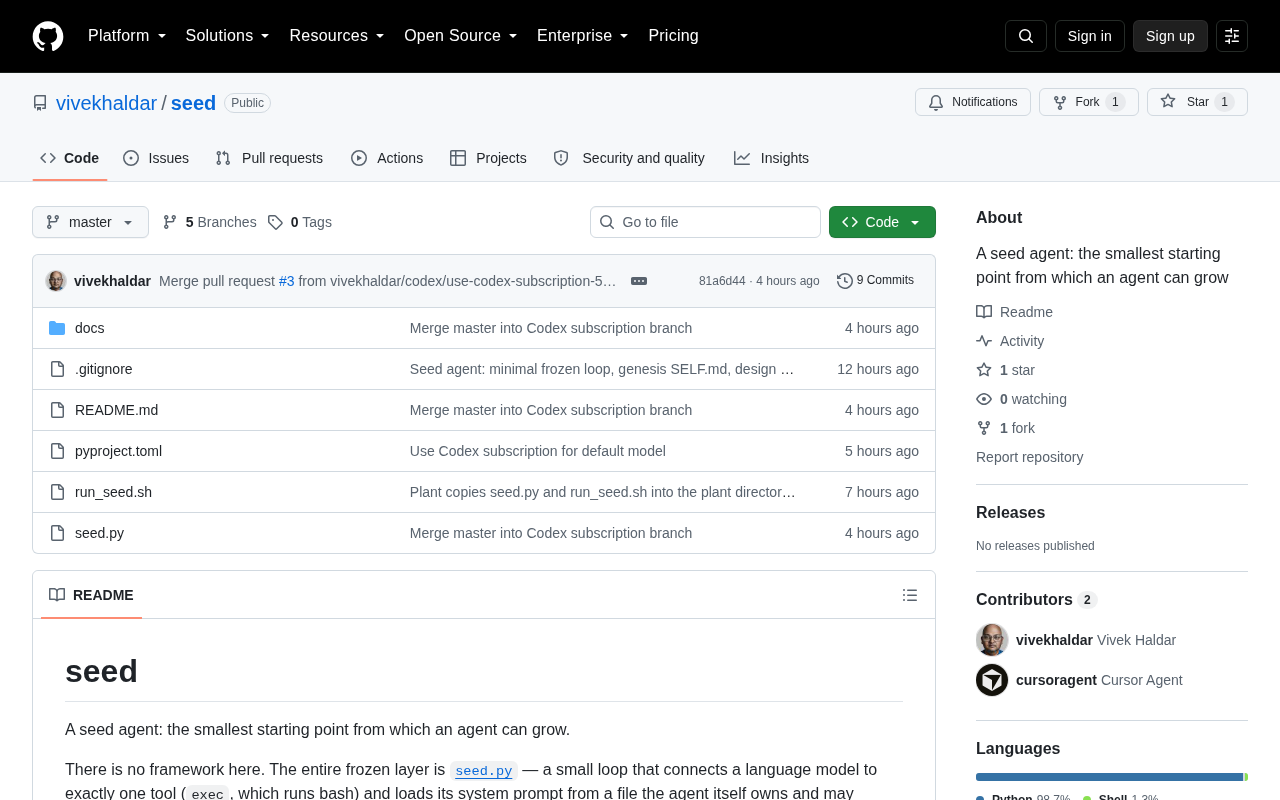Star the seed repository
Screen dimensions: 1280x800
click(1197, 102)
